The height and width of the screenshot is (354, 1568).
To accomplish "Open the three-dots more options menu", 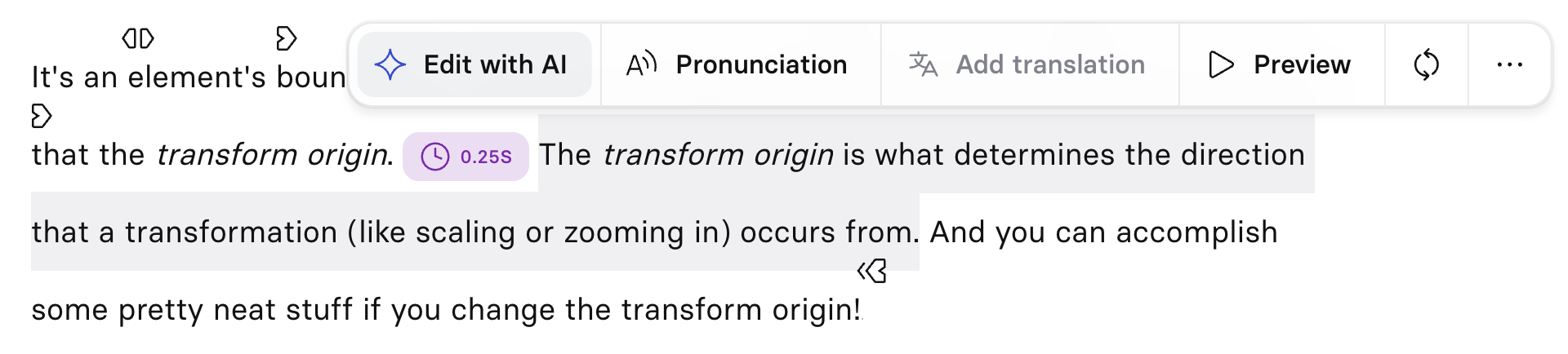I will pyautogui.click(x=1510, y=64).
